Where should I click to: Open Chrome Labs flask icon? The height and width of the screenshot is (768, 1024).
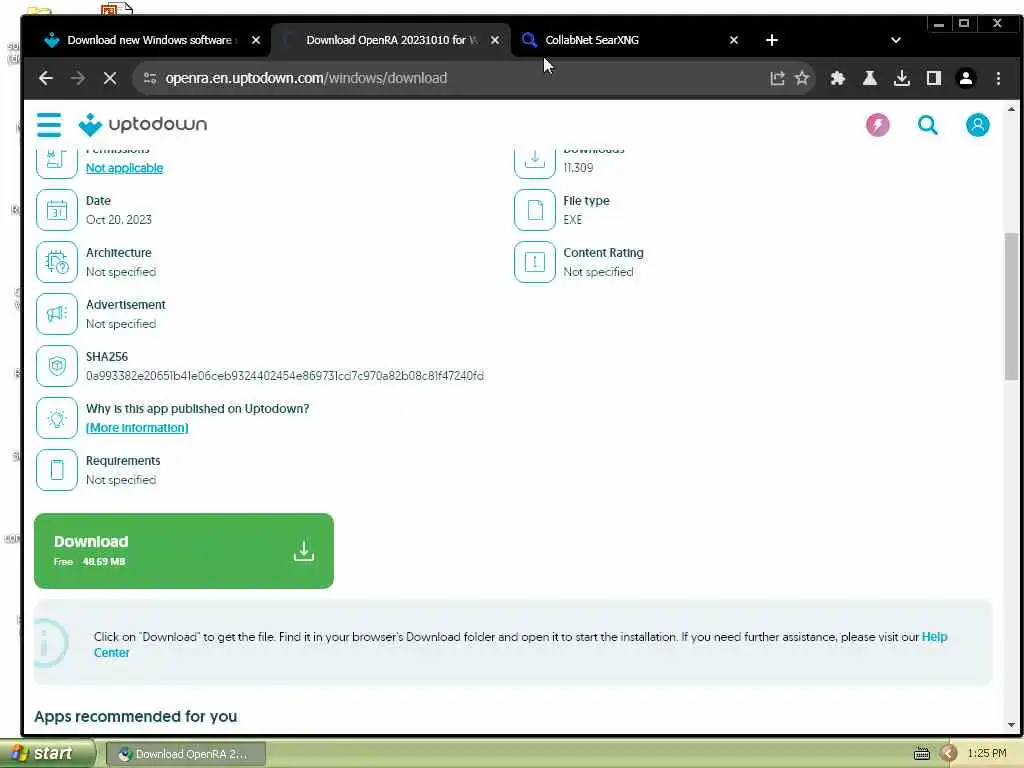(869, 78)
